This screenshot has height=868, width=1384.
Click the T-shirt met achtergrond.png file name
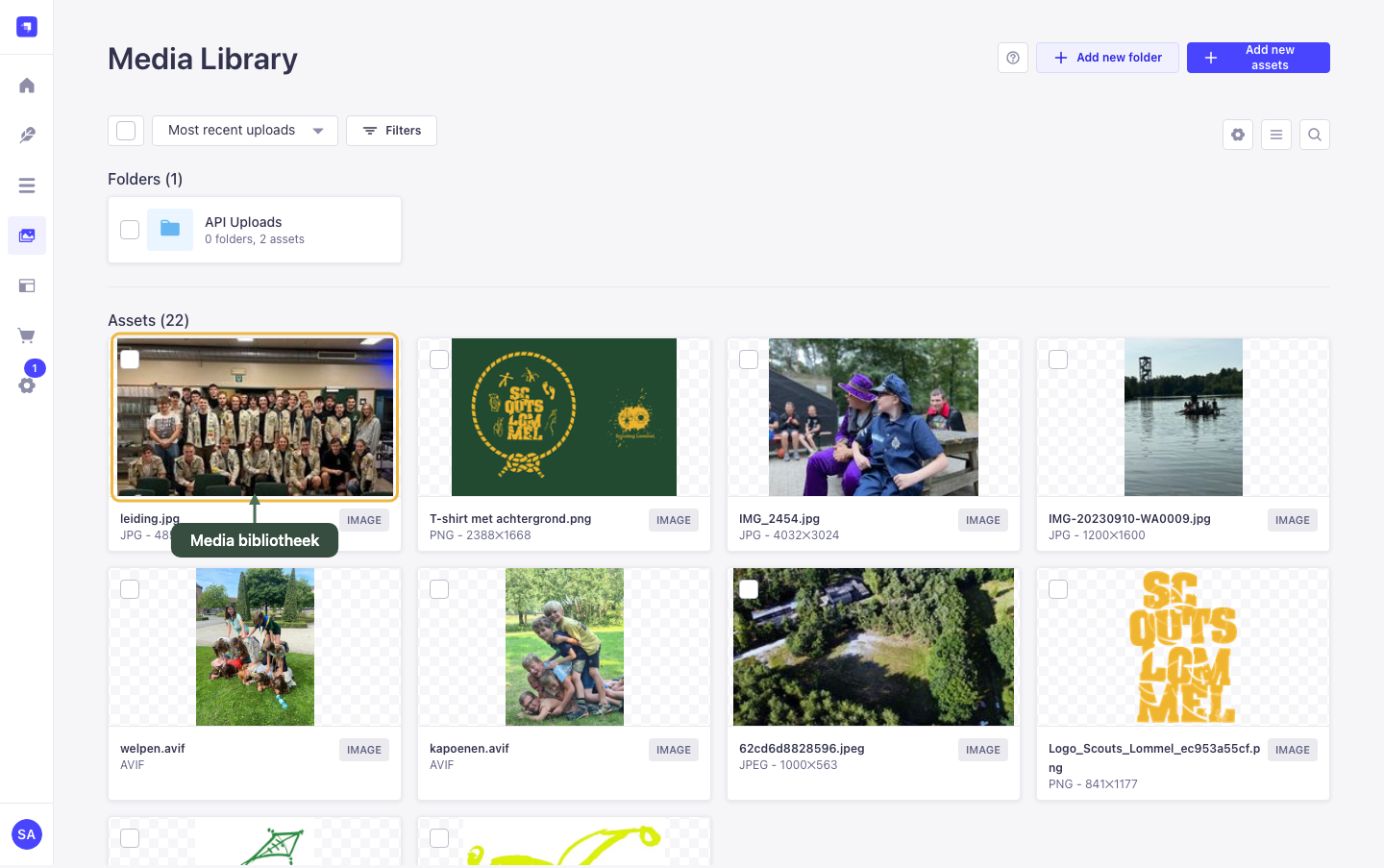(x=510, y=519)
